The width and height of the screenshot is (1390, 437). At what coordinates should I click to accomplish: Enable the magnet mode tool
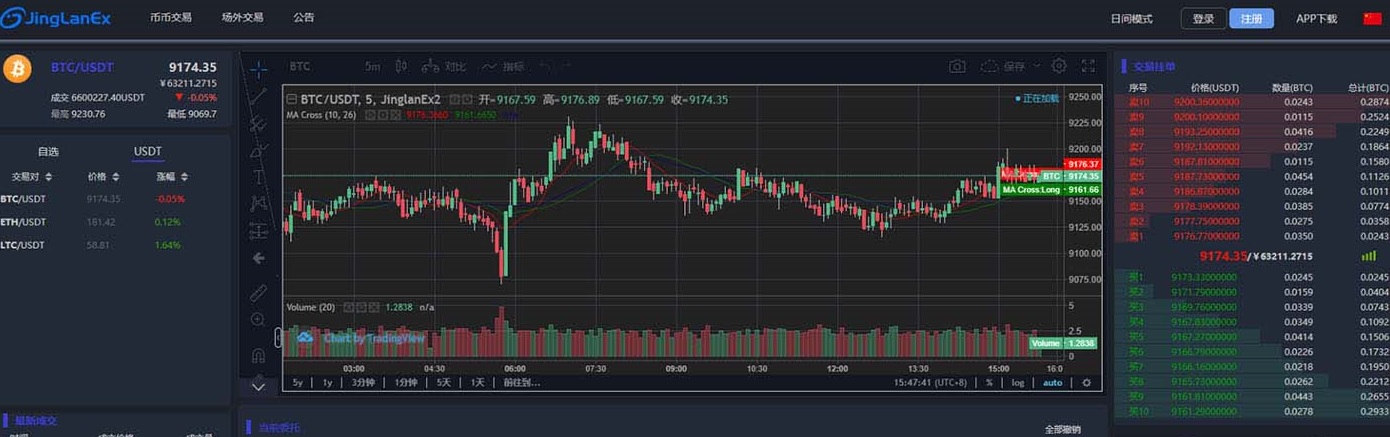tap(259, 355)
